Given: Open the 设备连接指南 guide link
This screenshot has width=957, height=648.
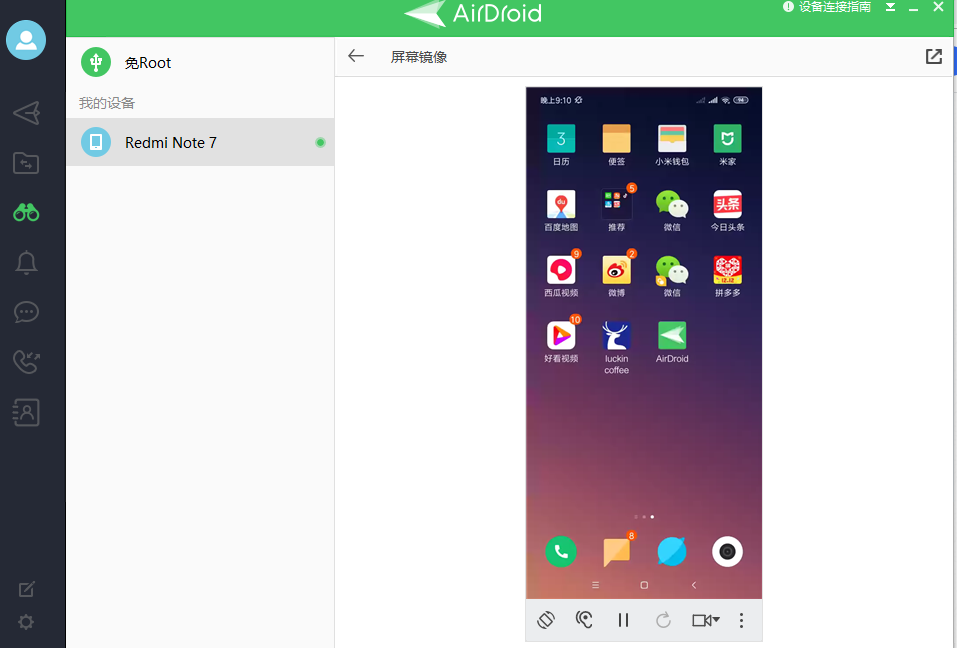Looking at the screenshot, I should (827, 7).
